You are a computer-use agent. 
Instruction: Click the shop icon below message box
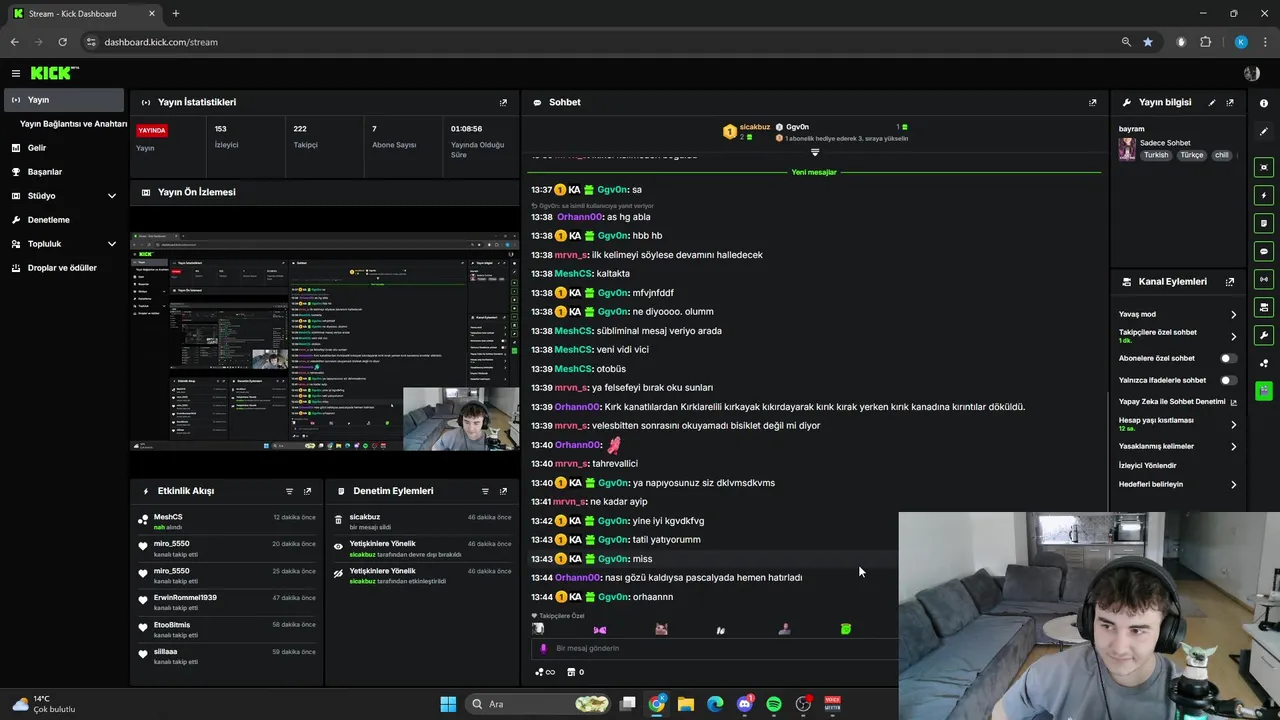tap(571, 672)
